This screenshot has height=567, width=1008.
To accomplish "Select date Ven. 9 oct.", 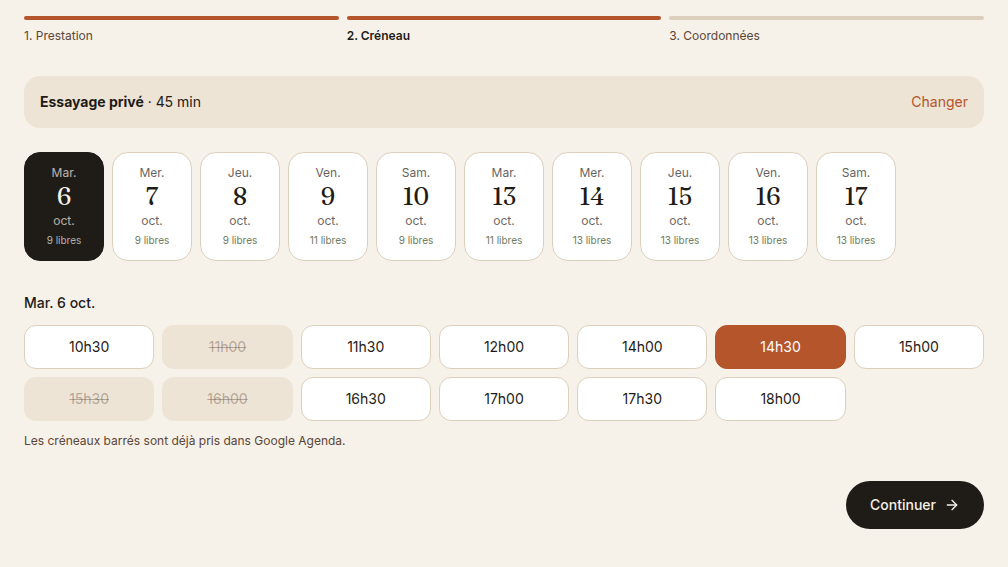I will click(328, 206).
